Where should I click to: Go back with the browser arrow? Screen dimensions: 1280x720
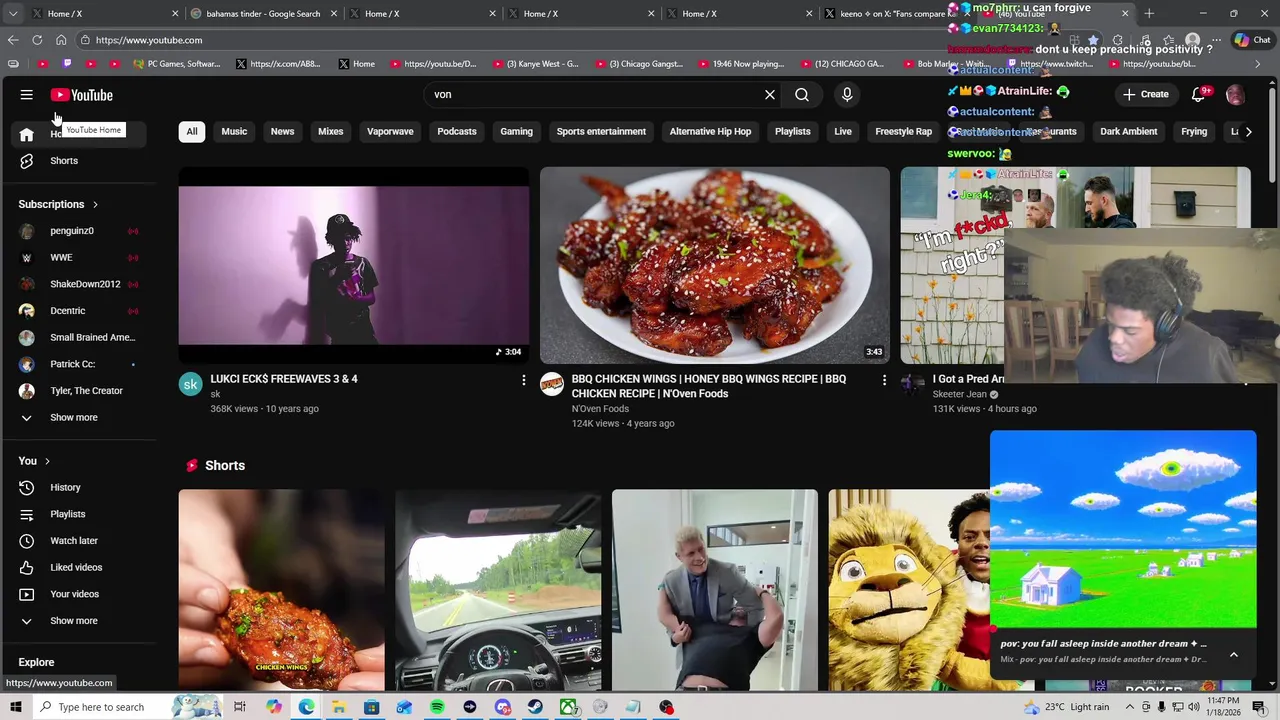(x=13, y=40)
